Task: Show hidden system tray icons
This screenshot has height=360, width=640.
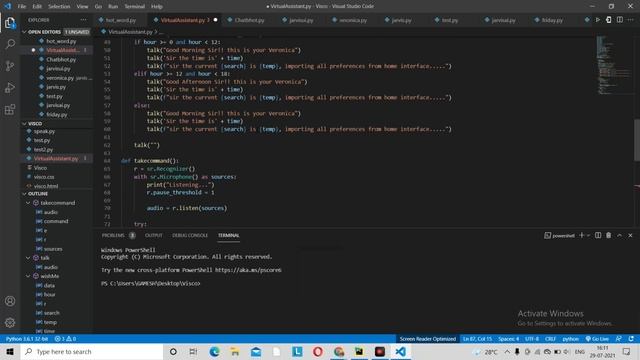Action: click(x=507, y=351)
